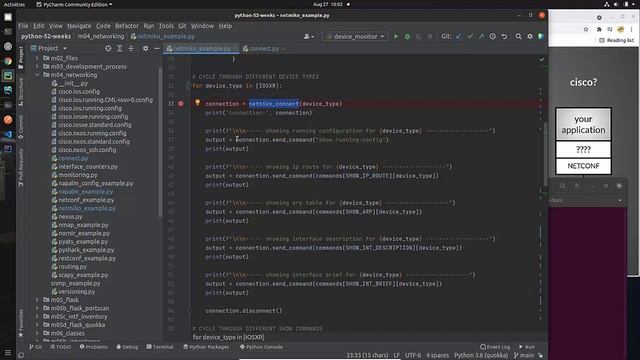Open the Structure tool window
The image size is (640, 360).
point(21,92)
